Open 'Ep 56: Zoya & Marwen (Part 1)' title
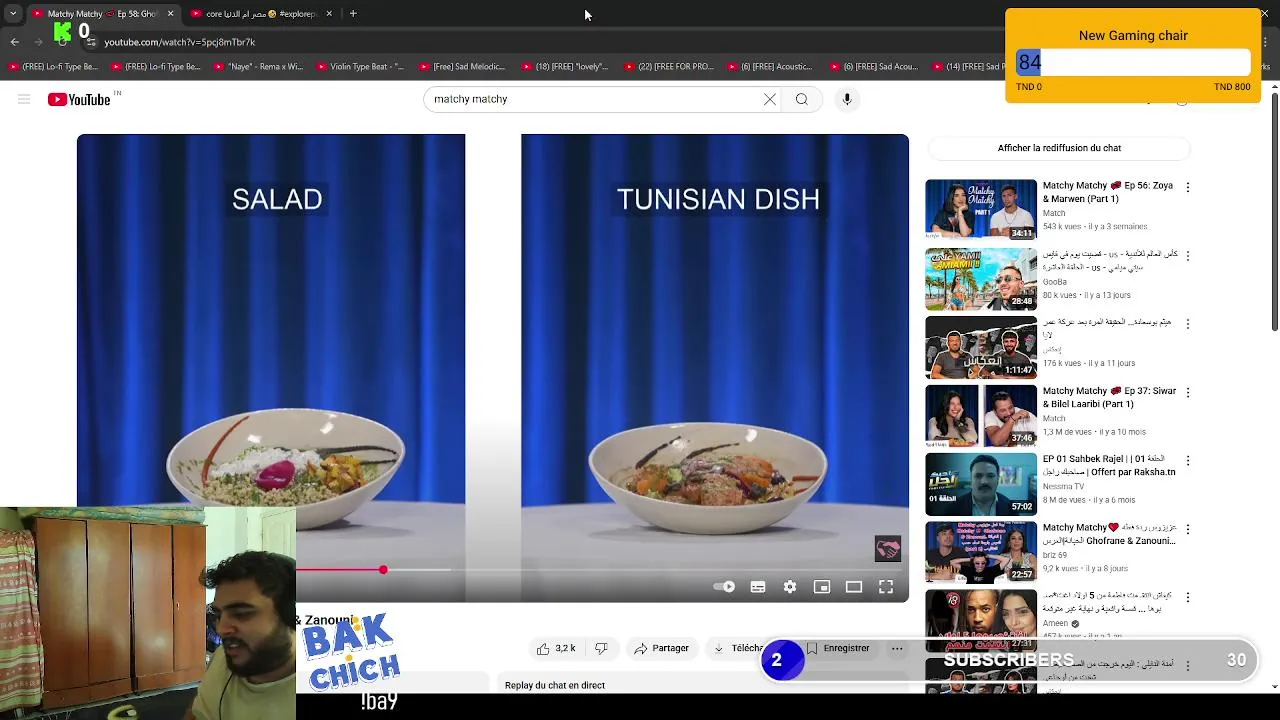1280x720 pixels. click(1108, 192)
